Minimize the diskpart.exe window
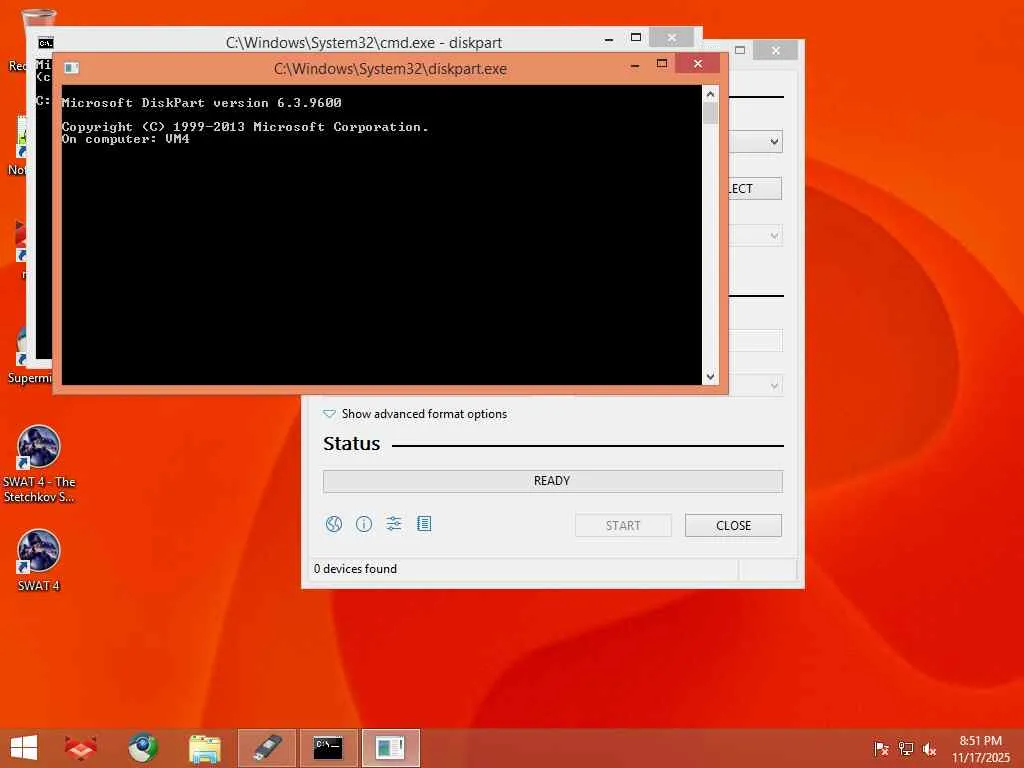The width and height of the screenshot is (1024, 768). [635, 64]
